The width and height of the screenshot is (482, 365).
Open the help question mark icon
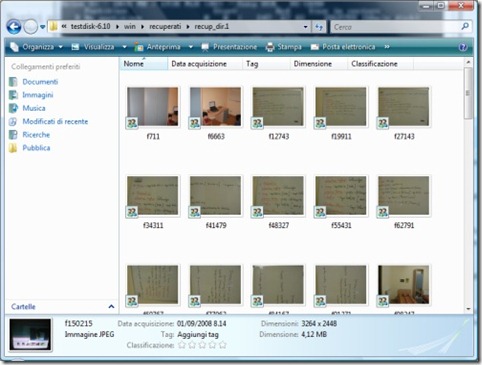[x=463, y=47]
